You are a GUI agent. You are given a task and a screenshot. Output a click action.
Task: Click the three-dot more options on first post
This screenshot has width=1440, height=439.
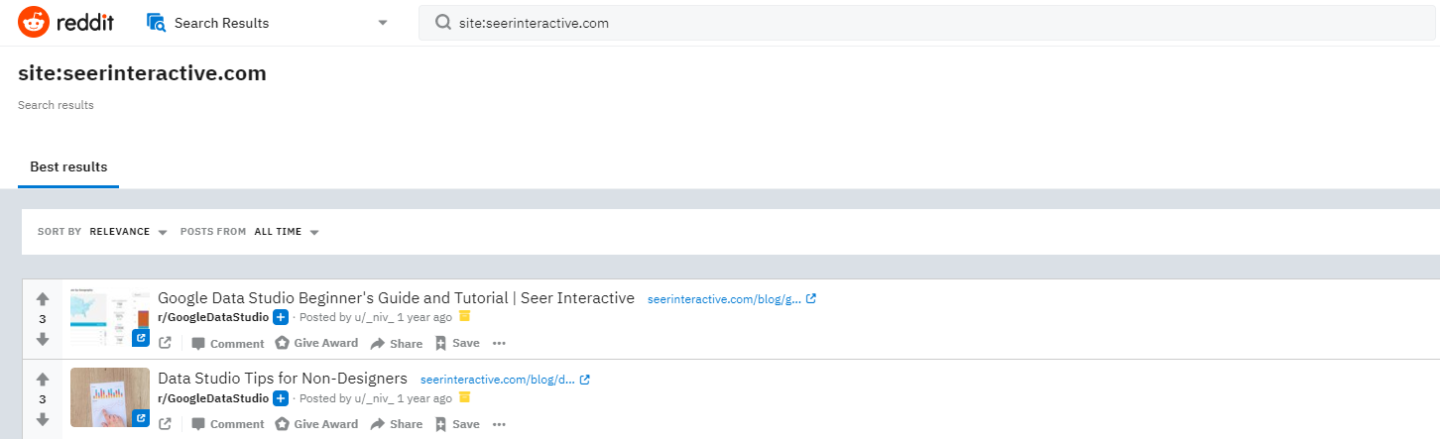point(499,343)
